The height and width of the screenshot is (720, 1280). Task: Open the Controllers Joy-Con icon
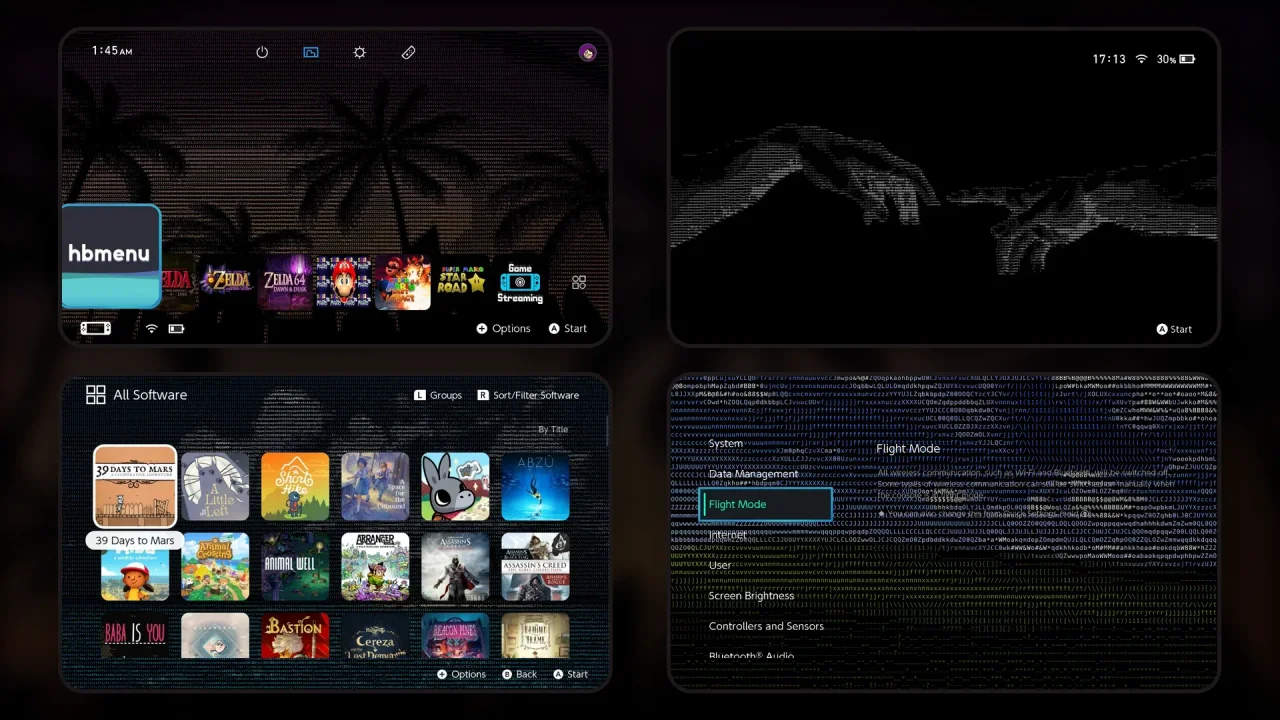click(408, 52)
